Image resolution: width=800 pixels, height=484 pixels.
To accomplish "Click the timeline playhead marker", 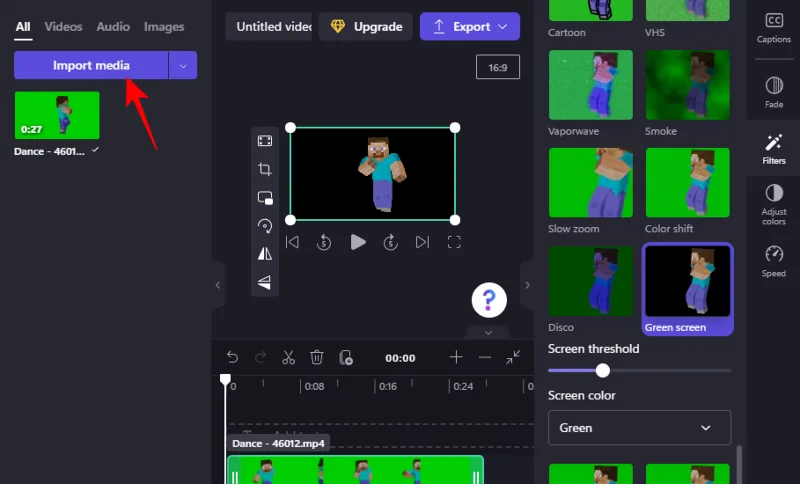I will (225, 379).
